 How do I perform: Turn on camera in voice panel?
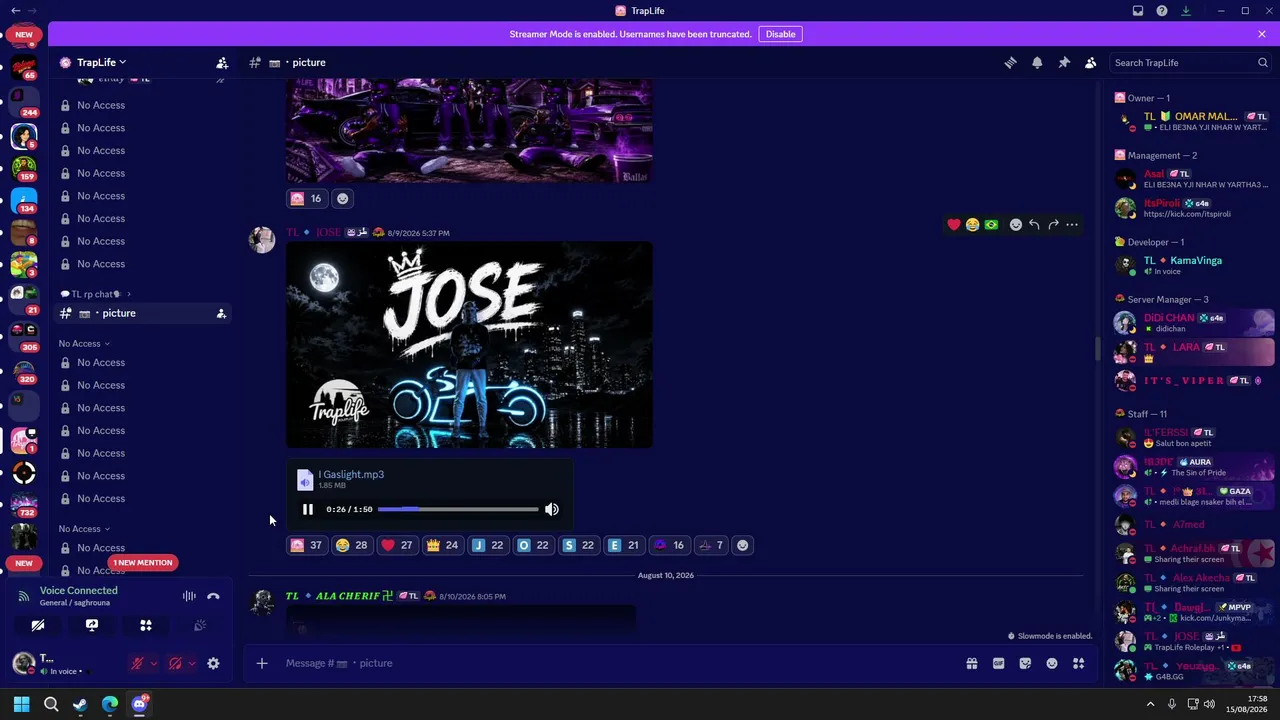click(x=38, y=626)
